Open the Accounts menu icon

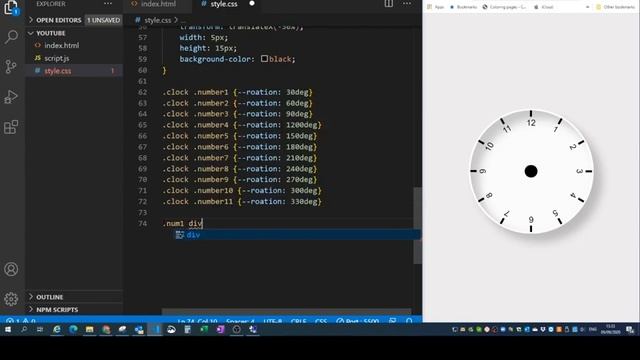pyautogui.click(x=11, y=269)
